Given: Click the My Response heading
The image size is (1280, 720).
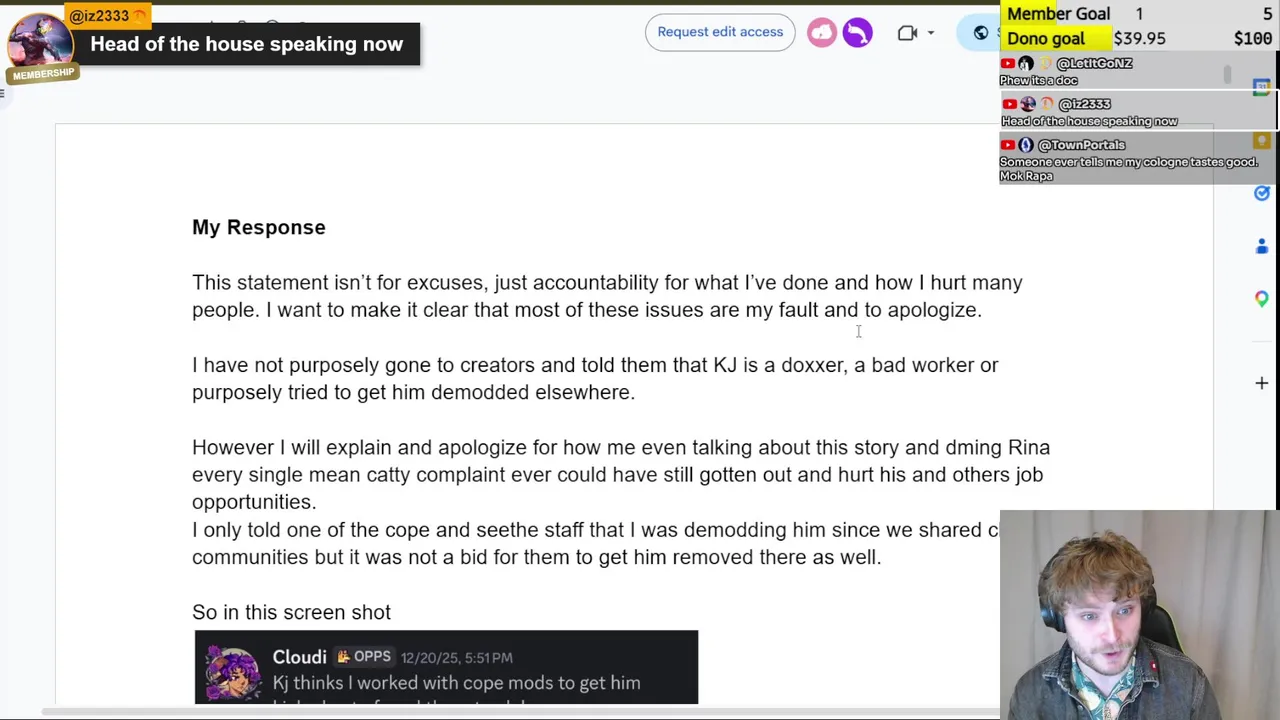Looking at the screenshot, I should coord(258,227).
